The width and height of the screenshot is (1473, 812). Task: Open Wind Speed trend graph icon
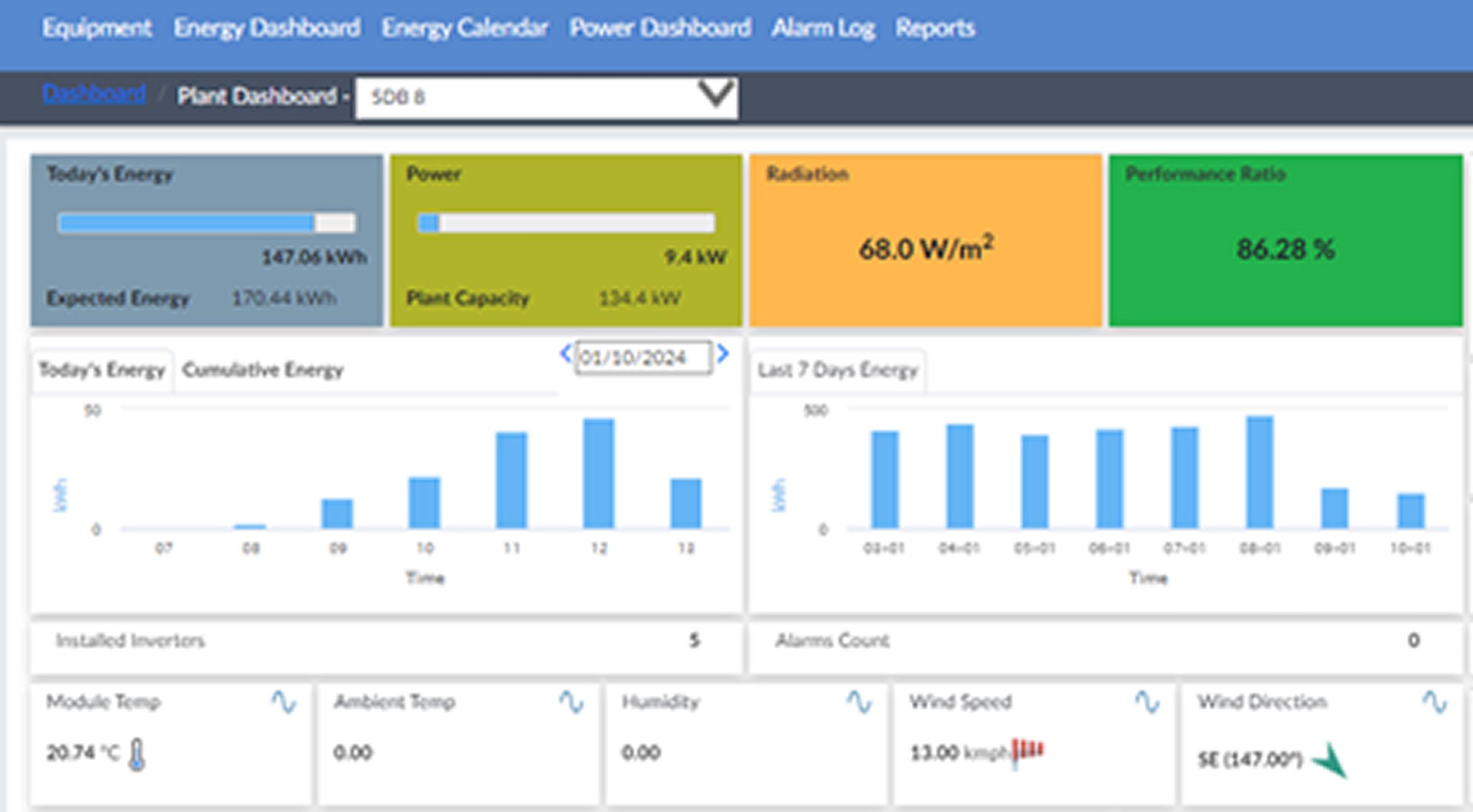[x=1147, y=702]
